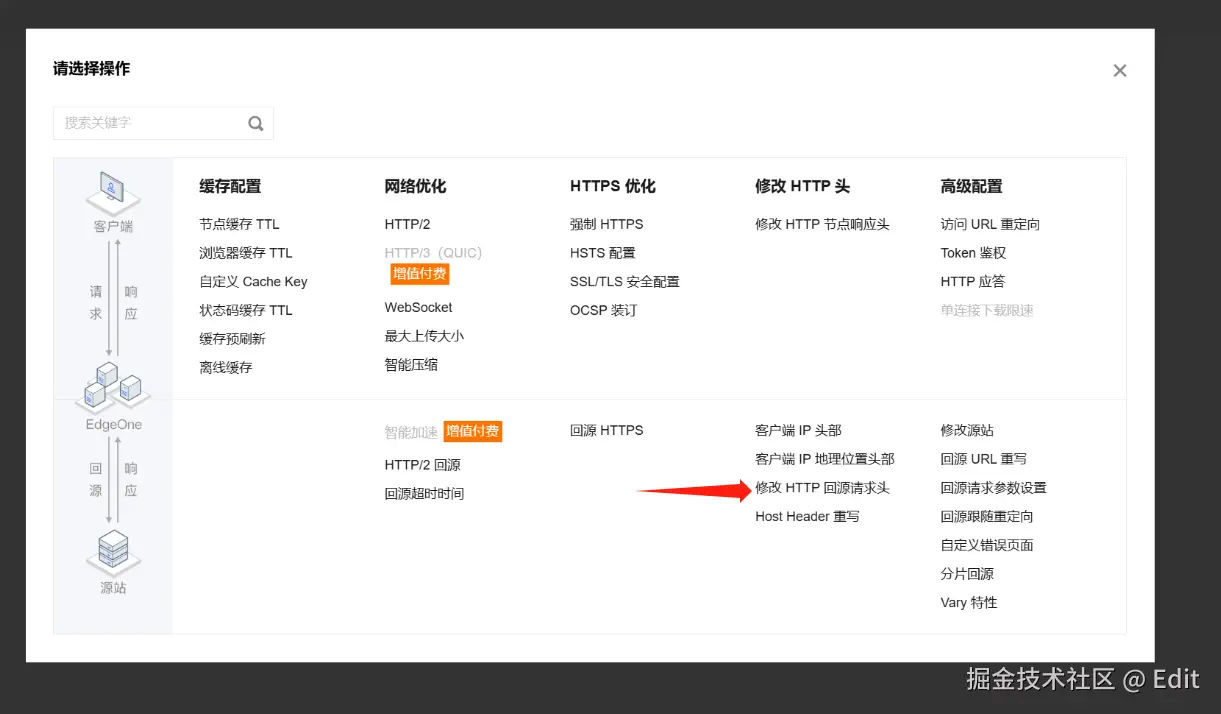1221x714 pixels.
Task: Choose 客户端 IP 地理位置头部
Action: (825, 459)
